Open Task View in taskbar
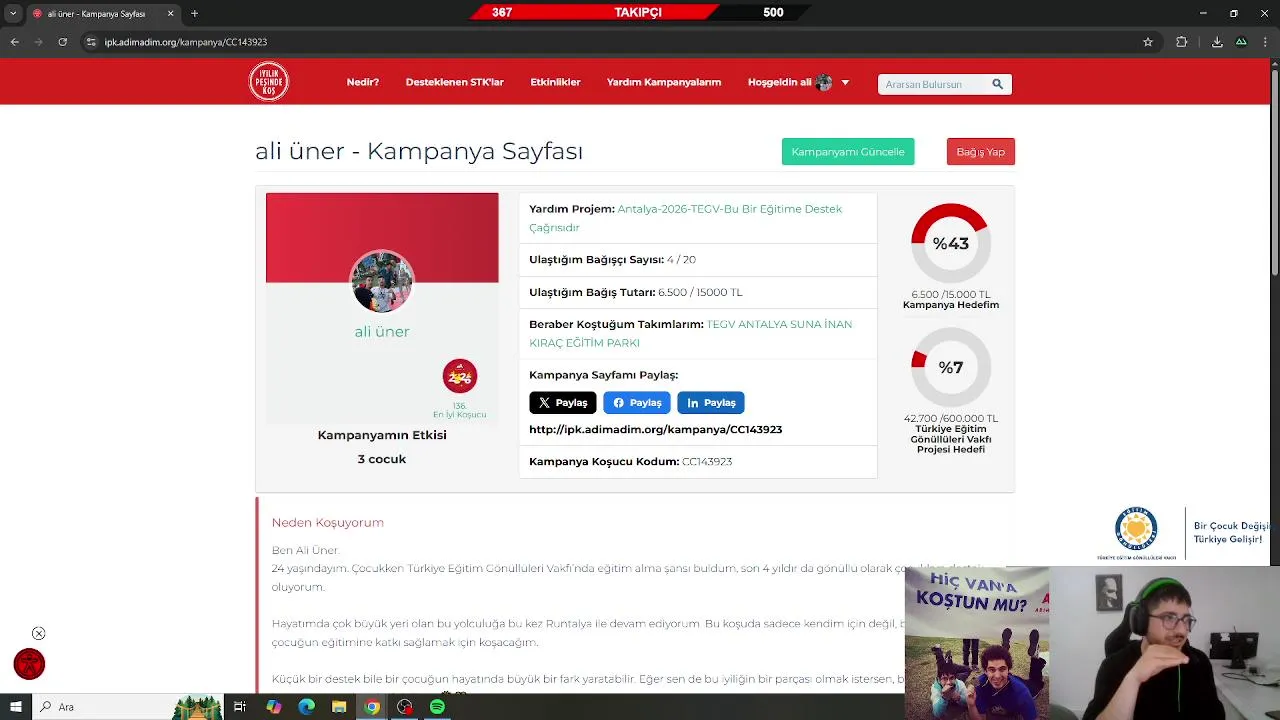Image resolution: width=1280 pixels, height=720 pixels. (x=240, y=707)
